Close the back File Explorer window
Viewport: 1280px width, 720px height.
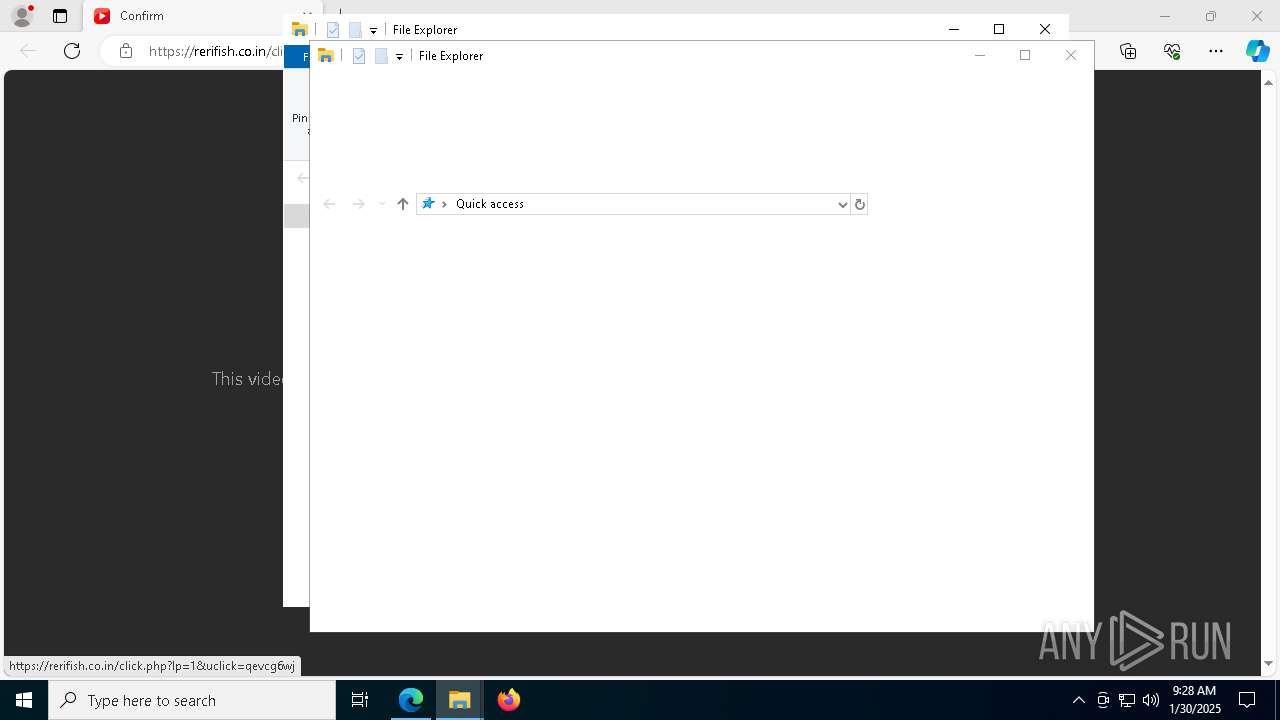(x=1045, y=29)
